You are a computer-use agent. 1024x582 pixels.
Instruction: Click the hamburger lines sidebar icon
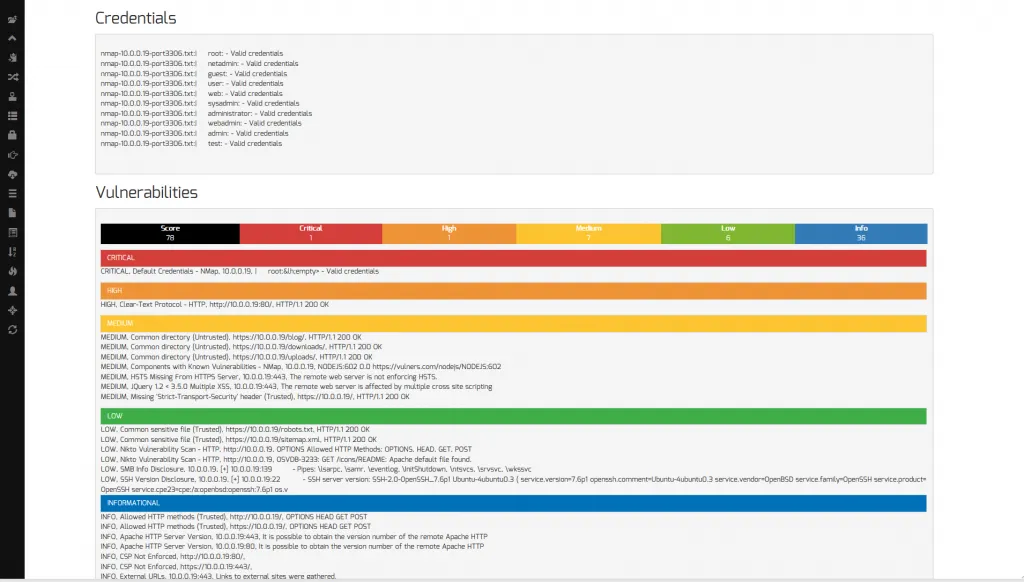click(x=12, y=193)
